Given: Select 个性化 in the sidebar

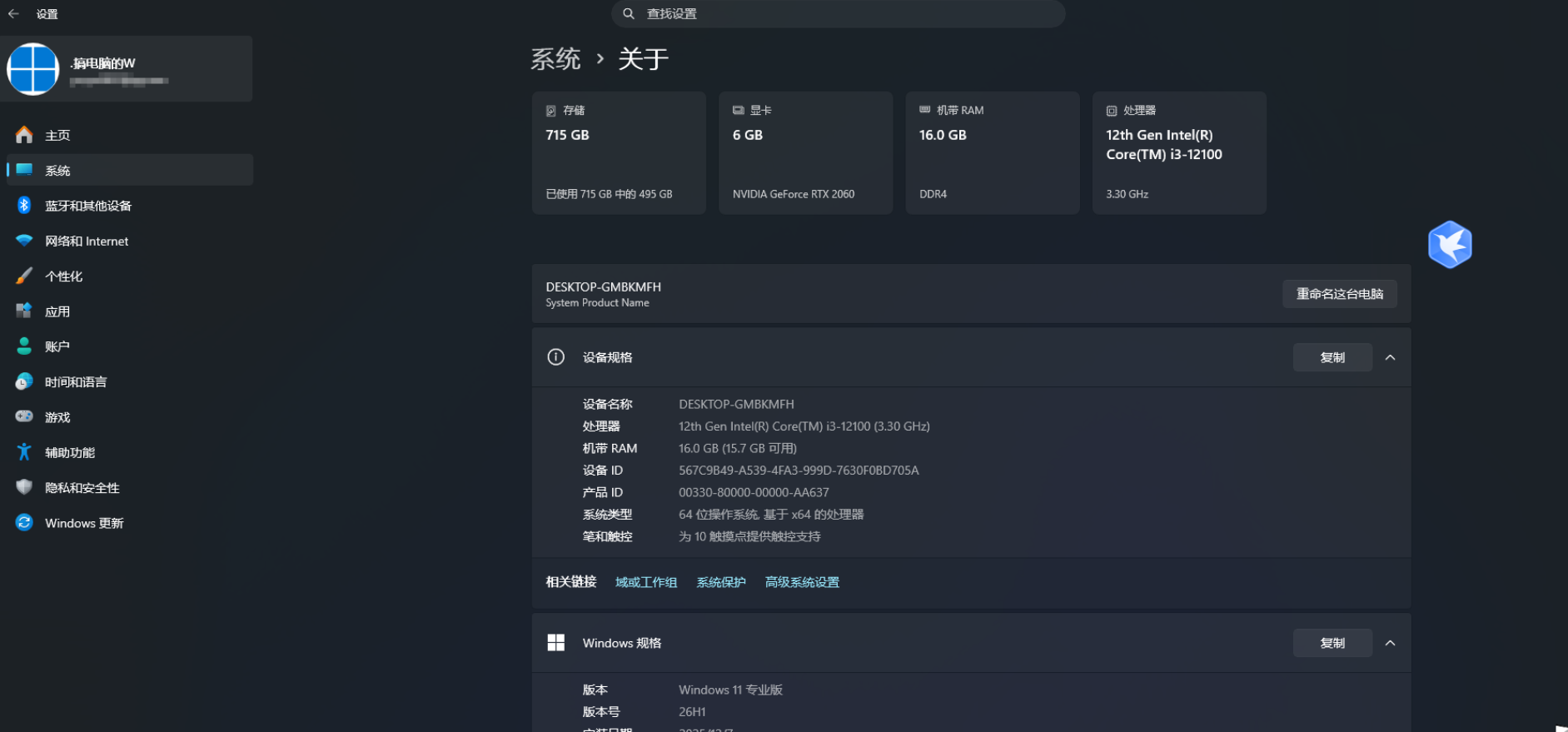Looking at the screenshot, I should [130, 276].
